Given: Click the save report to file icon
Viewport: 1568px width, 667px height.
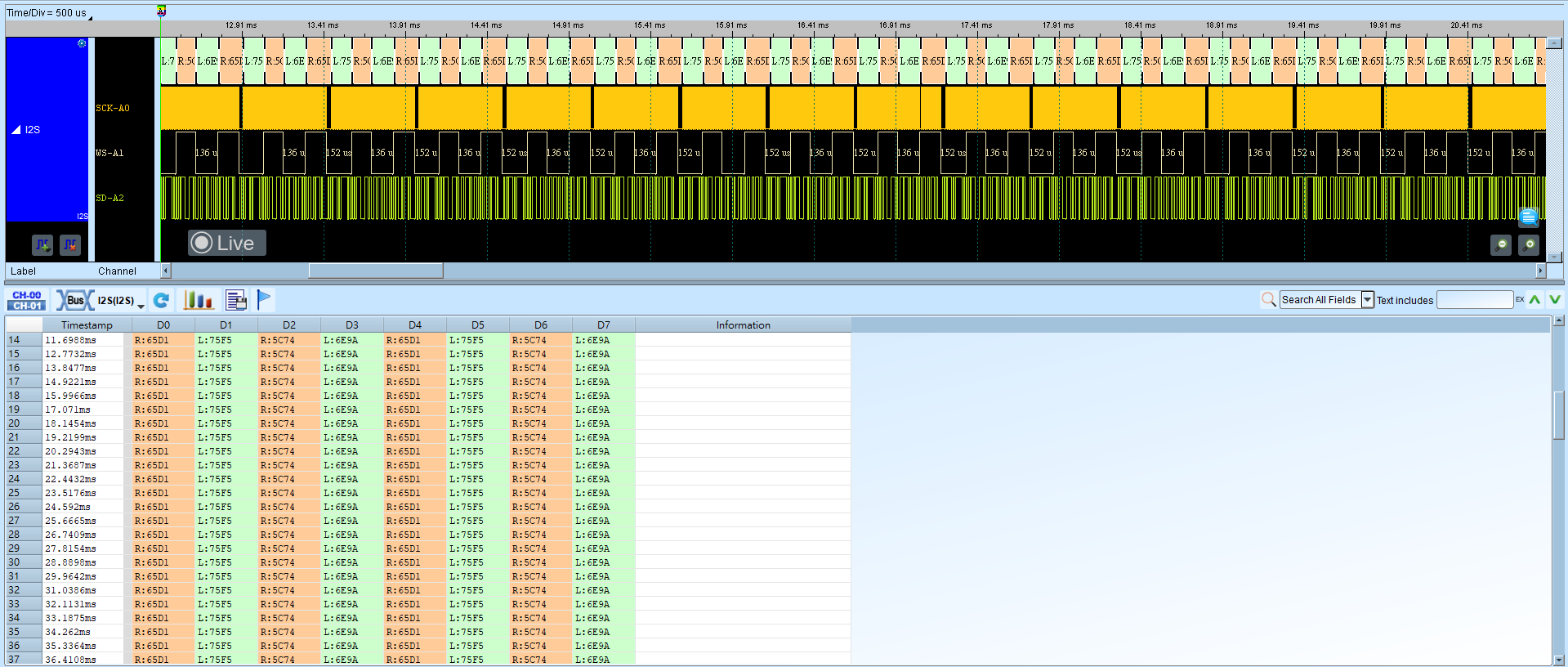Looking at the screenshot, I should (x=236, y=300).
